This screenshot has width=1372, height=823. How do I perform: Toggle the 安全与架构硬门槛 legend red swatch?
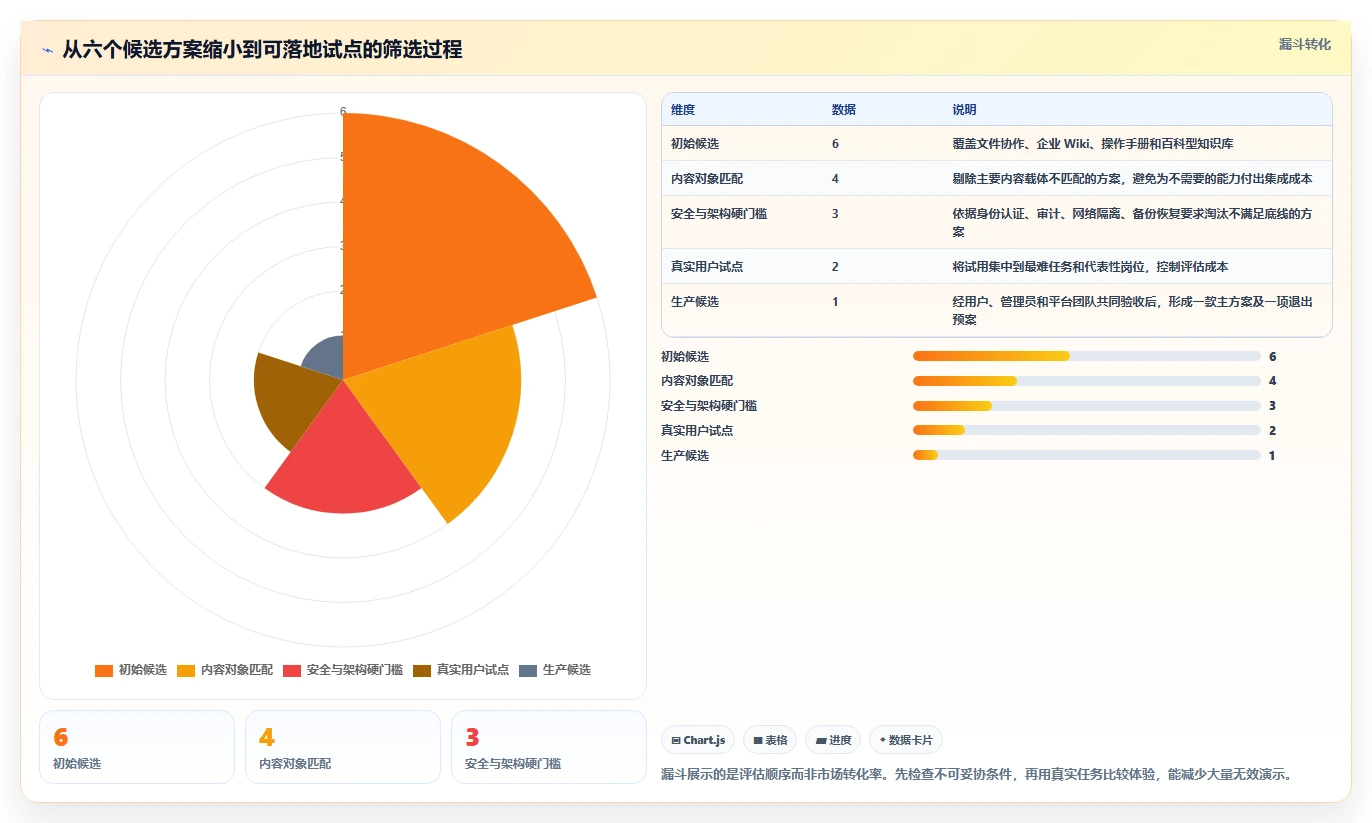(x=292, y=670)
